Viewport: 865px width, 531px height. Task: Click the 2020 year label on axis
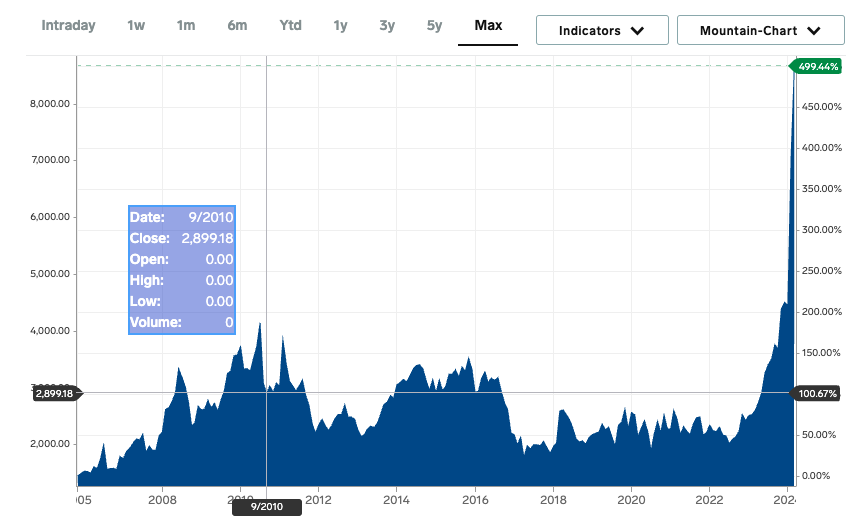(x=631, y=499)
